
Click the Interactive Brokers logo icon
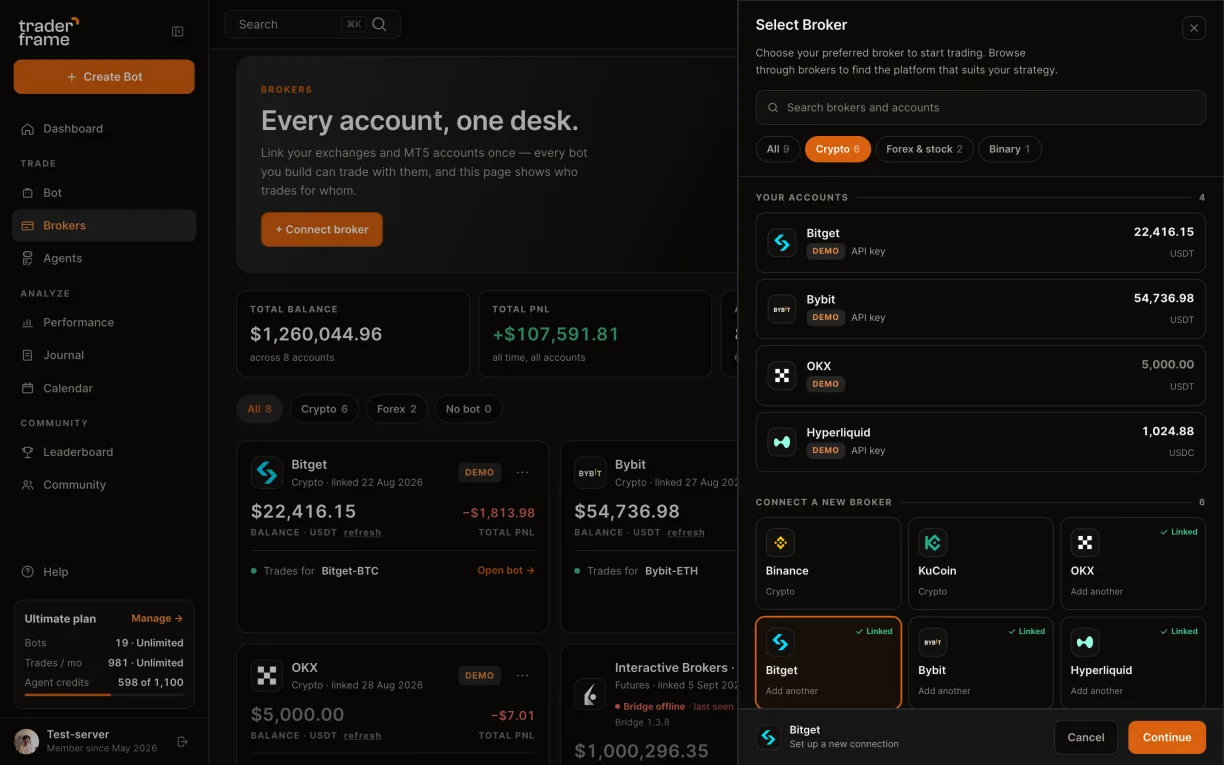coord(590,693)
